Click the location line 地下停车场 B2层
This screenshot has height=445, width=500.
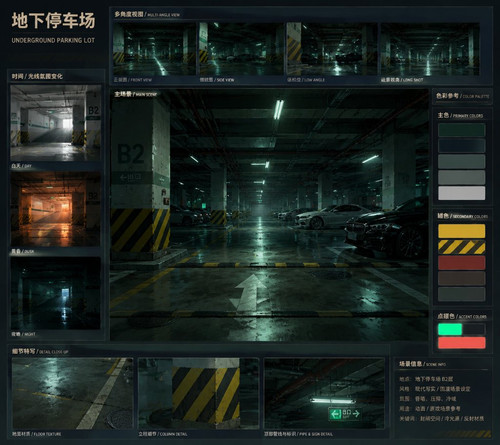point(426,379)
